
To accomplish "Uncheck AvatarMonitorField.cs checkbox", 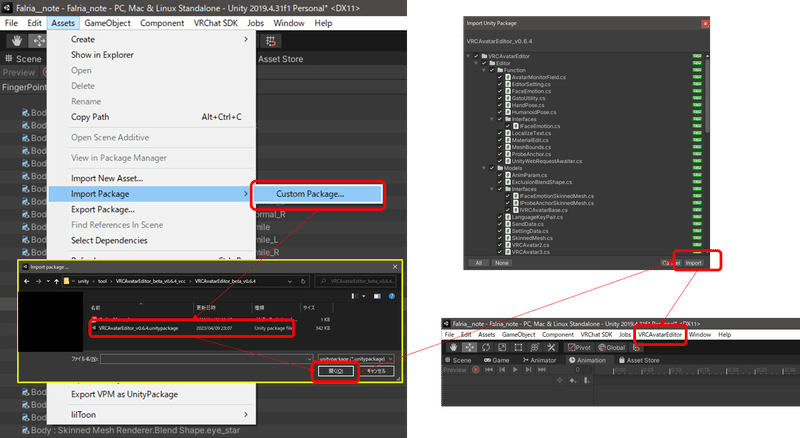I will (x=500, y=77).
